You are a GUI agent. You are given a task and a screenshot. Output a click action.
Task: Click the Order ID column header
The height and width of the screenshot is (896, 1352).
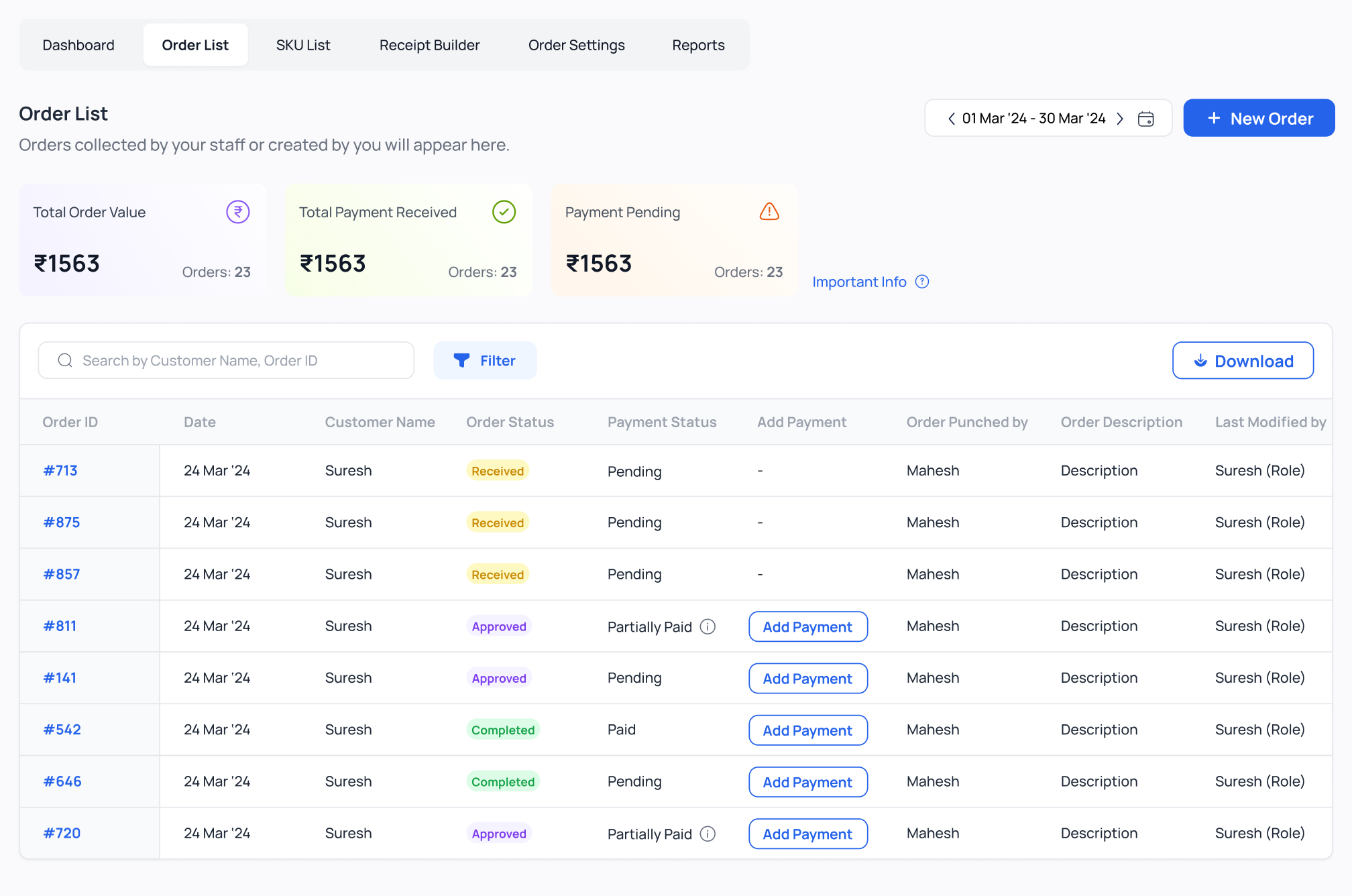[x=70, y=422]
